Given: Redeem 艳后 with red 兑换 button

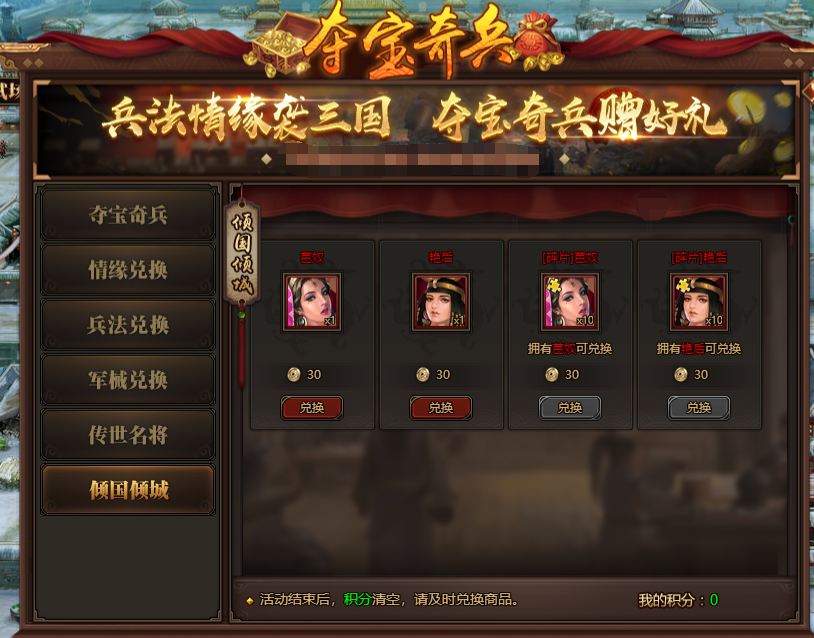Looking at the screenshot, I should click(x=441, y=408).
